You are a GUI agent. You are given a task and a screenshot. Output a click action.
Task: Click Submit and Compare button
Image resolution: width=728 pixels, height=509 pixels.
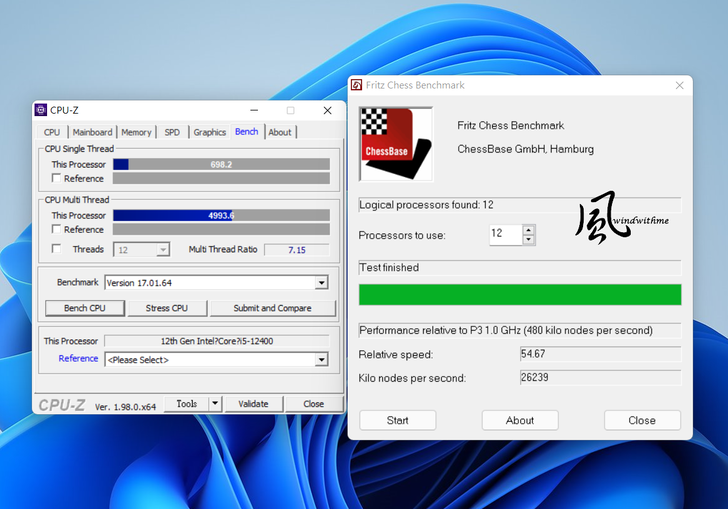pos(272,308)
